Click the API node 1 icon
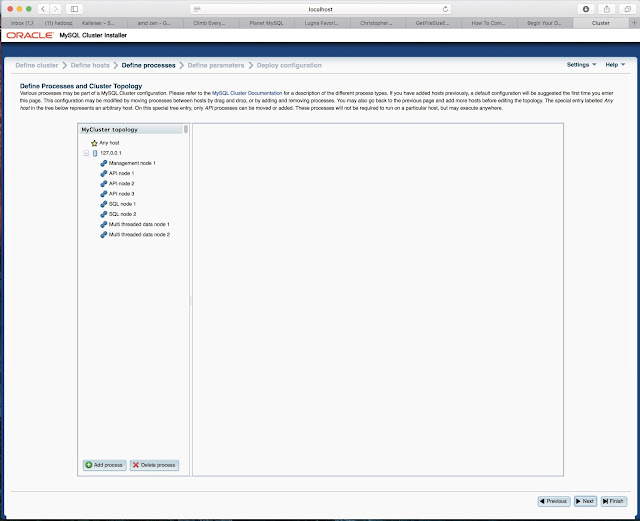Screen dimensions: 640x521 (x=104, y=173)
